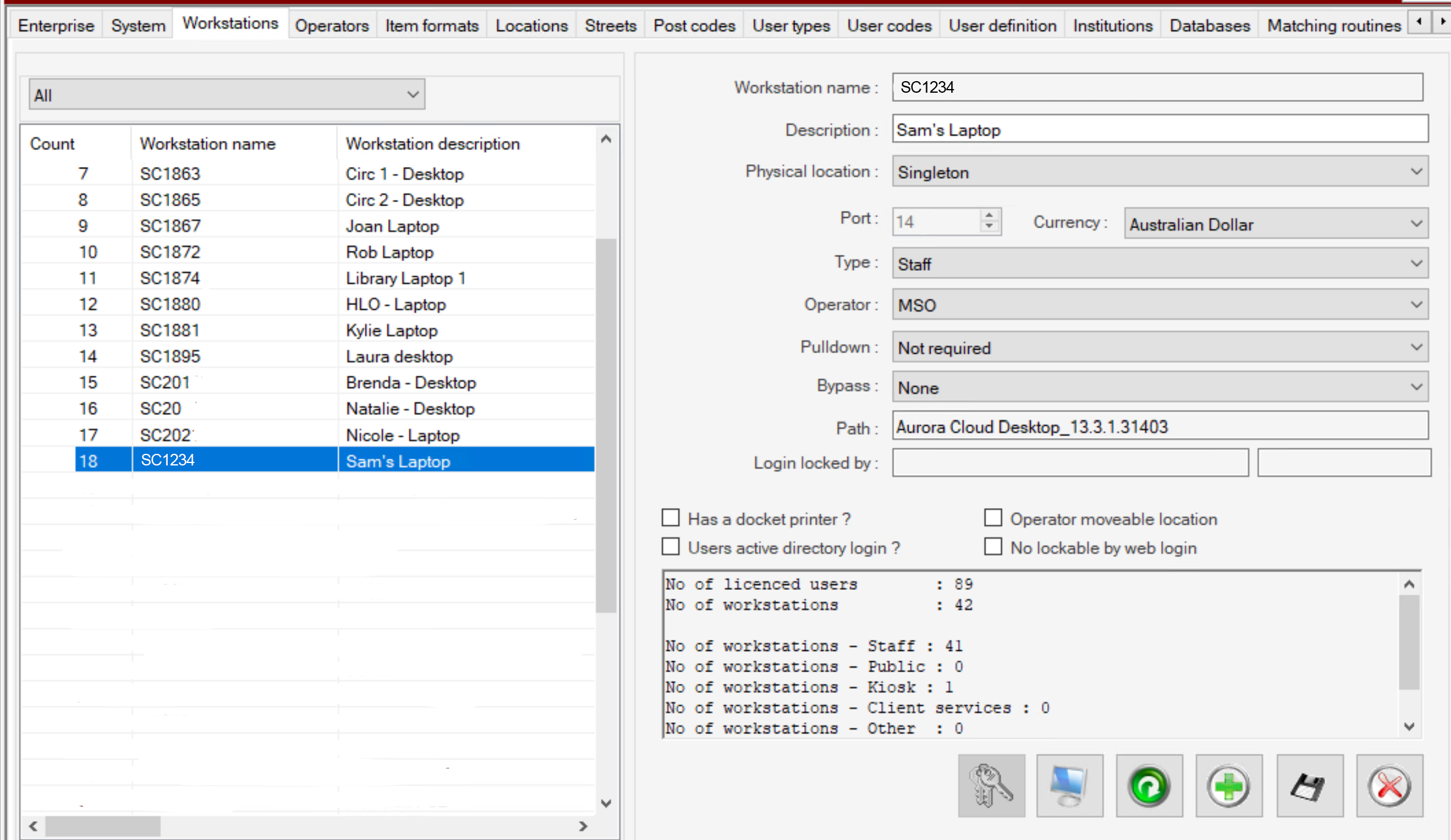Select row Brenda - Desktop
The image size is (1451, 840).
(x=308, y=382)
